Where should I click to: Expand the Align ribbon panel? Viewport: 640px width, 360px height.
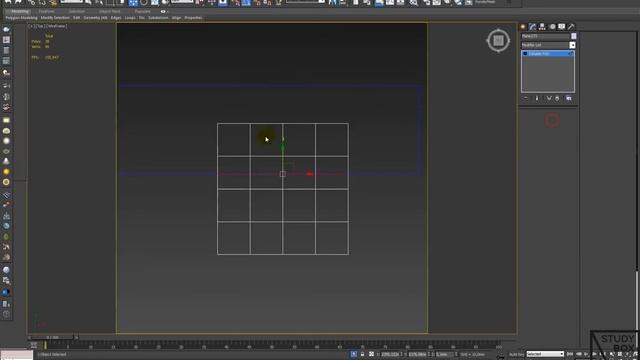click(x=176, y=18)
